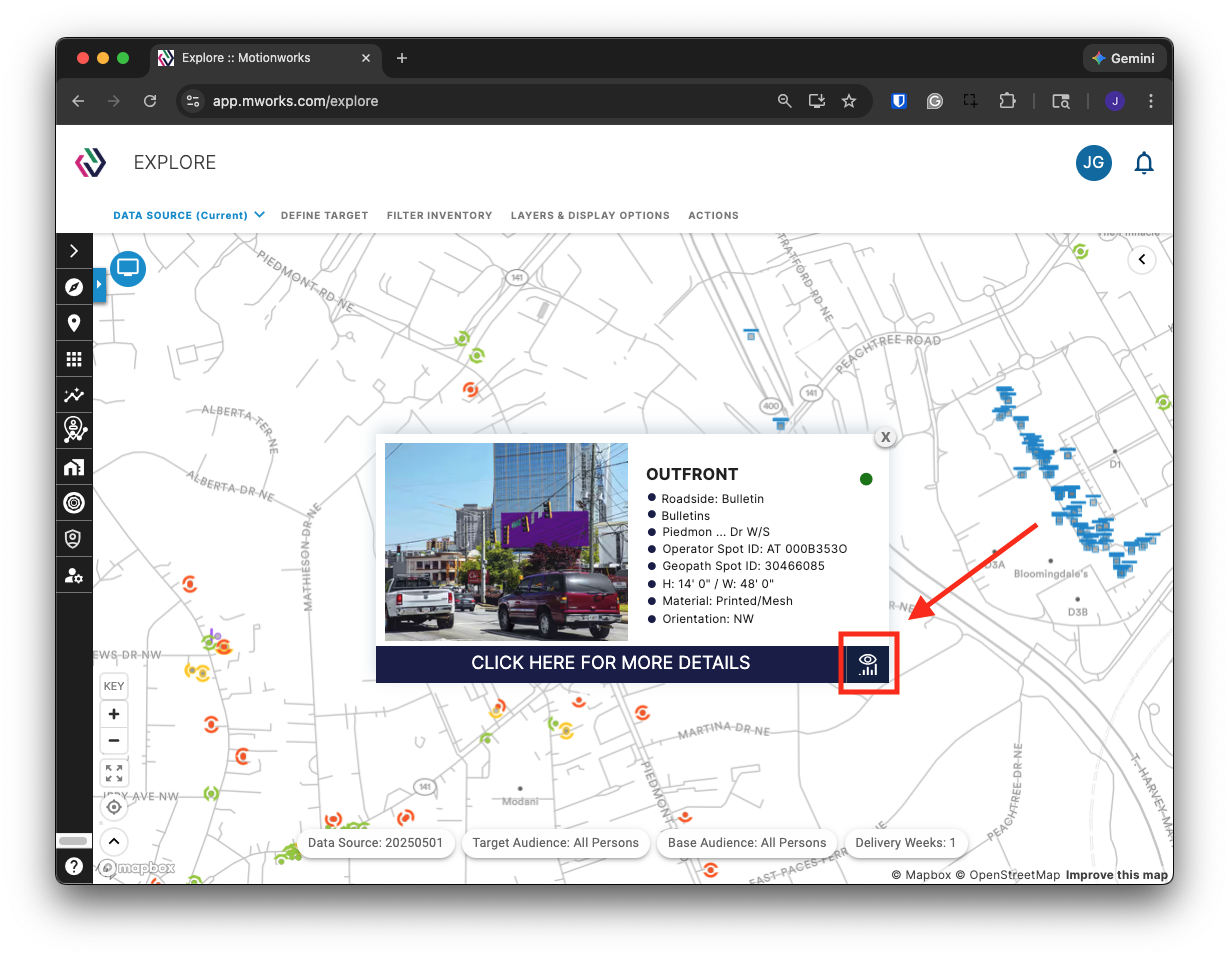
Task: Click the 'Geopath Spot ID: 30466085' text
Action: click(x=743, y=566)
